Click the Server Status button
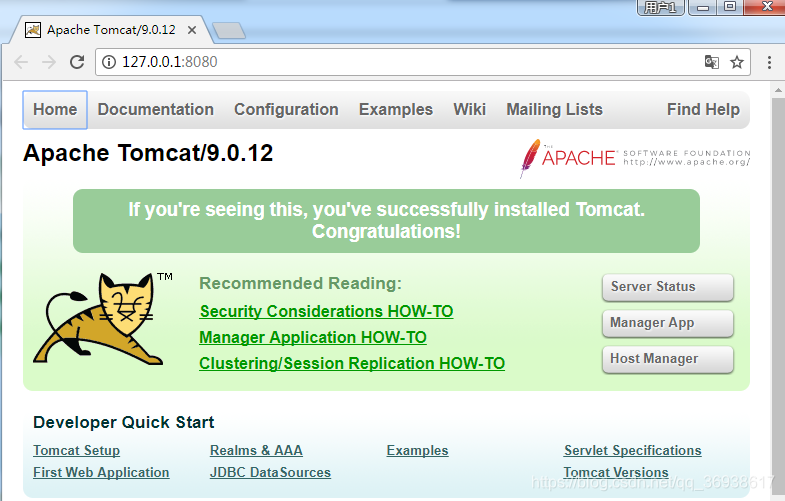This screenshot has height=501, width=785. pos(668,287)
